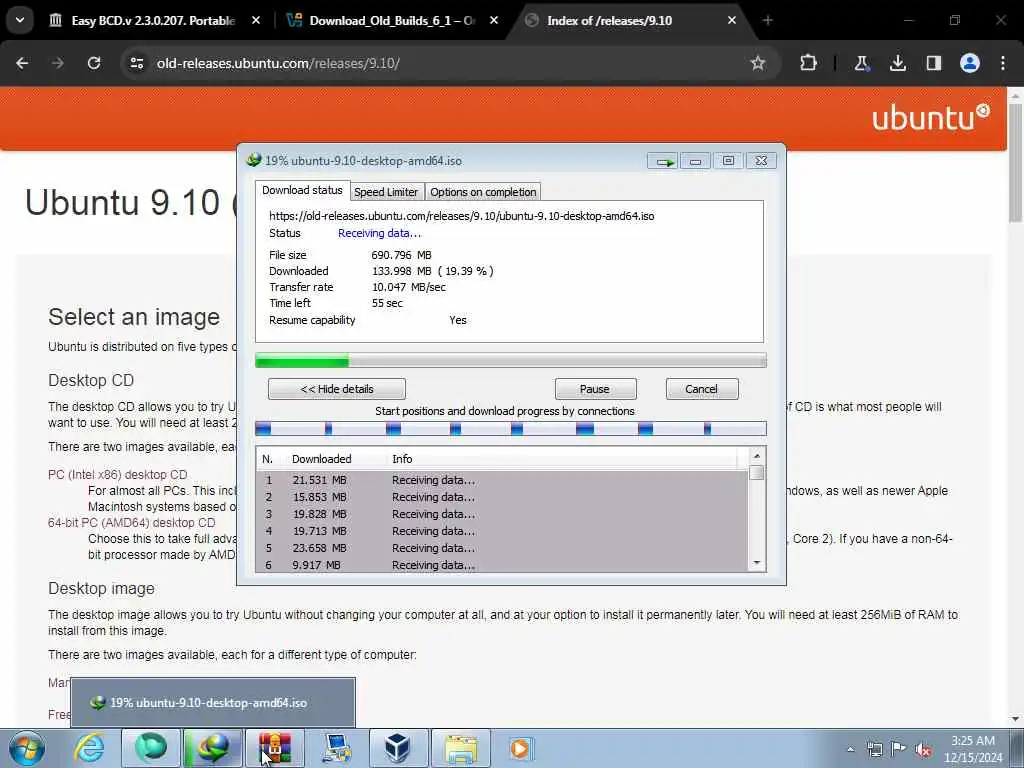Viewport: 1024px width, 768px height.
Task: Close the Download_Old_Builds_6_1 browser tab
Action: tap(494, 20)
